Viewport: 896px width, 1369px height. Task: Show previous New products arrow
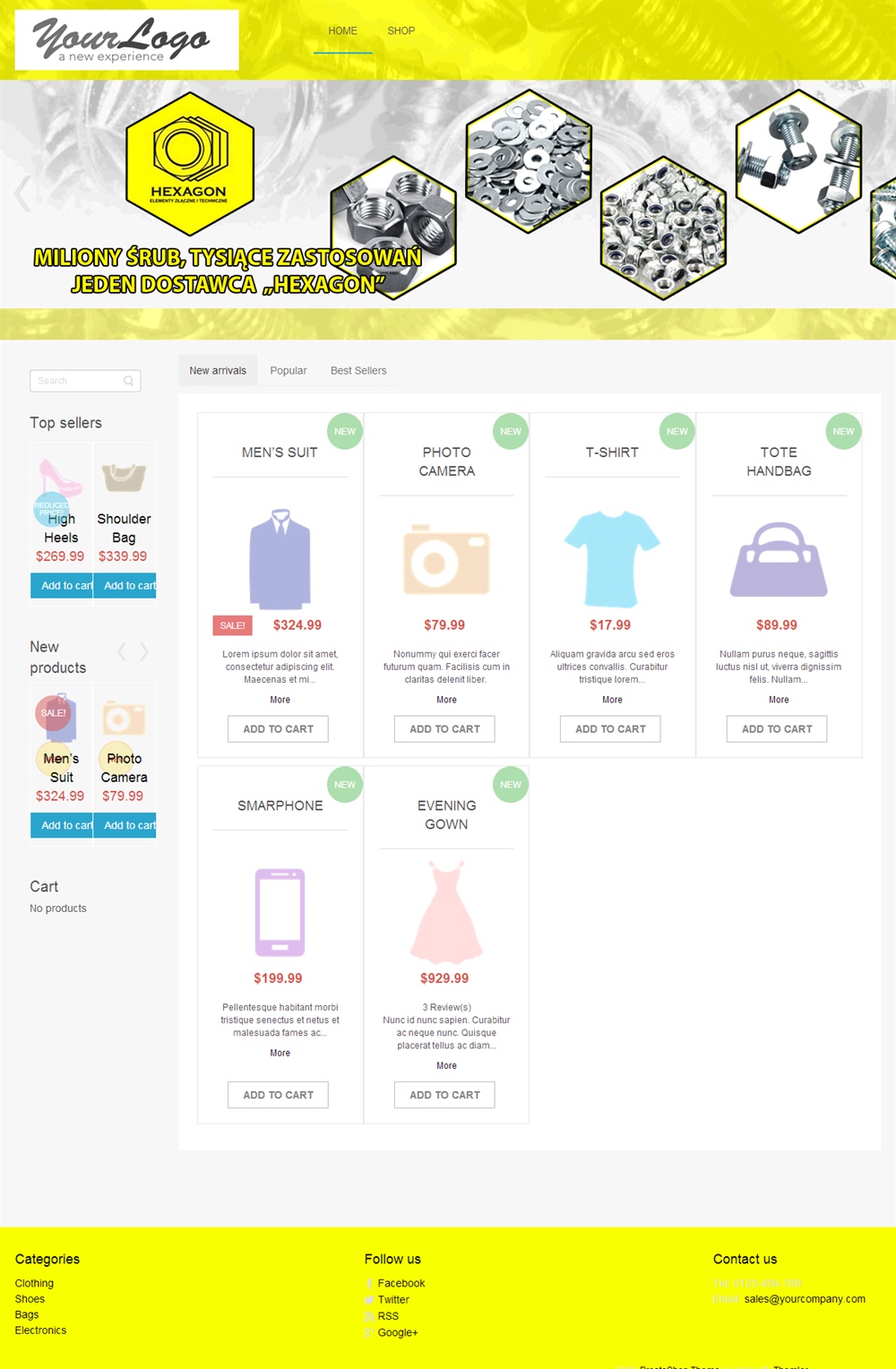click(122, 651)
